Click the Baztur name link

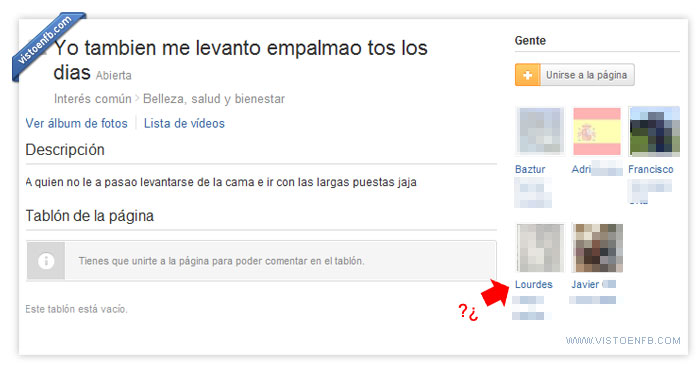pos(530,169)
